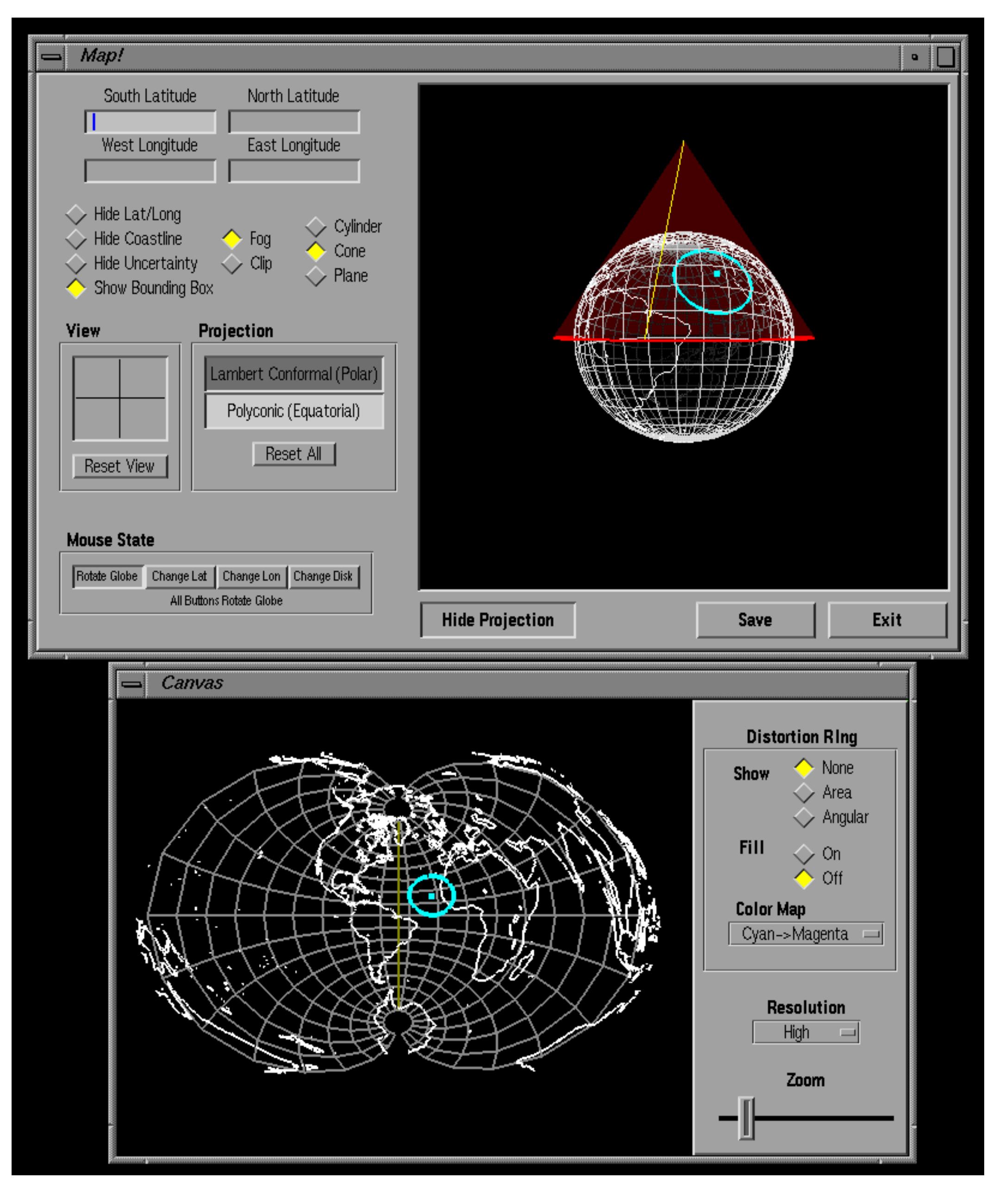
Task: Select the Cylinder projection surface
Action: pyautogui.click(x=316, y=226)
